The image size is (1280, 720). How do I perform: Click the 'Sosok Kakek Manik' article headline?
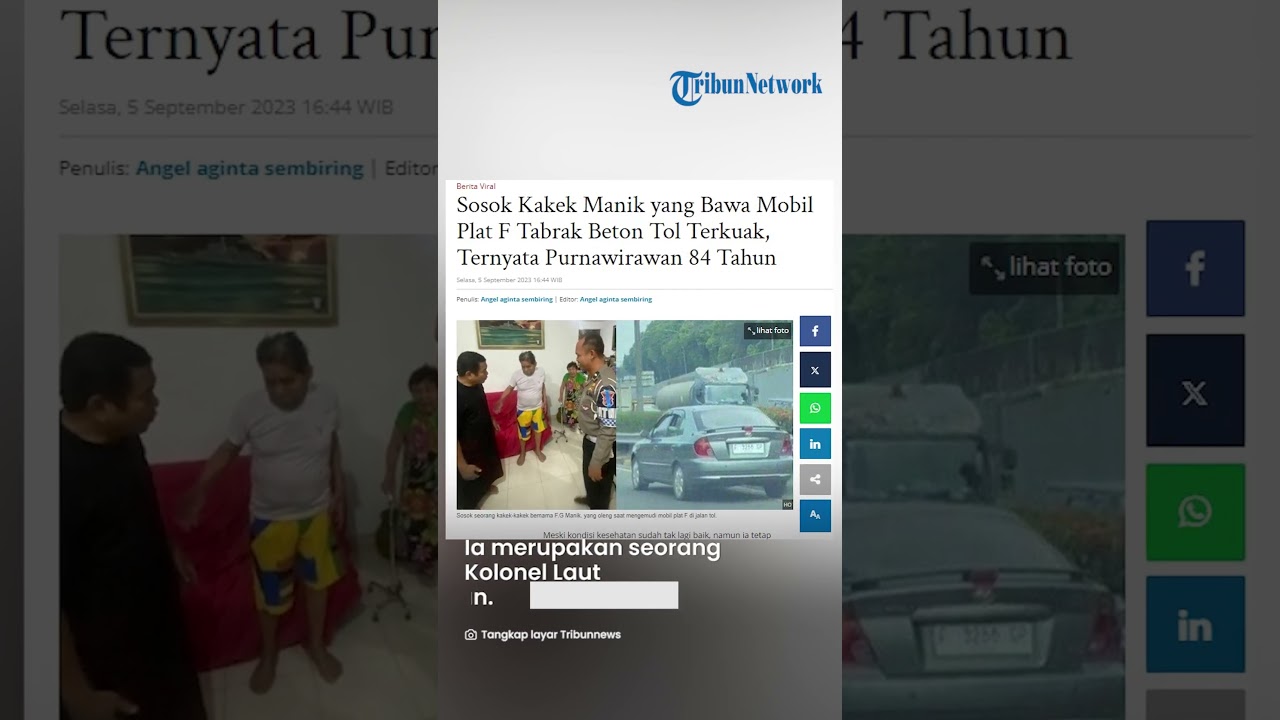635,232
